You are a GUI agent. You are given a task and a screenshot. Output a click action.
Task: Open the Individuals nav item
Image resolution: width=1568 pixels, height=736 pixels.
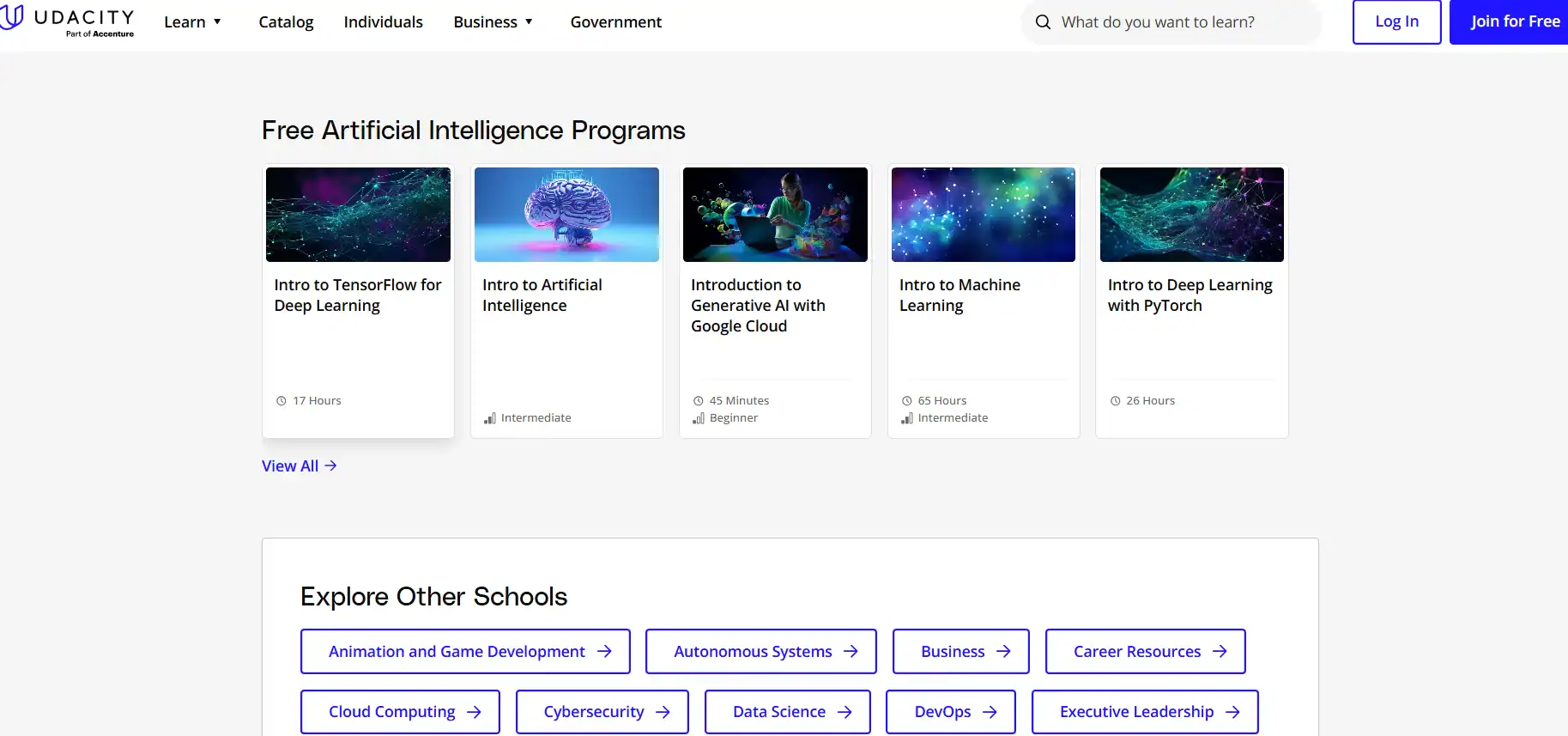pos(383,22)
